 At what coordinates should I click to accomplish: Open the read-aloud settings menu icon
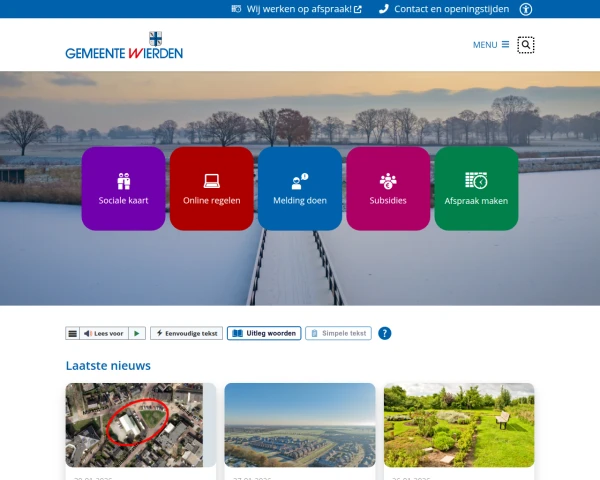point(72,333)
